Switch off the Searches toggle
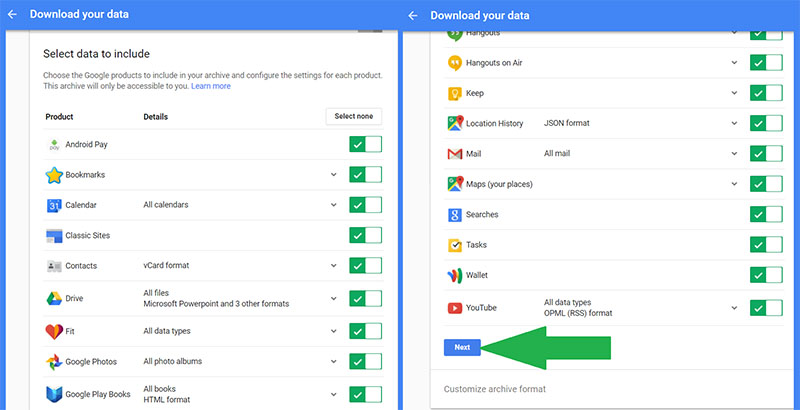Image resolution: width=800 pixels, height=410 pixels. [766, 215]
